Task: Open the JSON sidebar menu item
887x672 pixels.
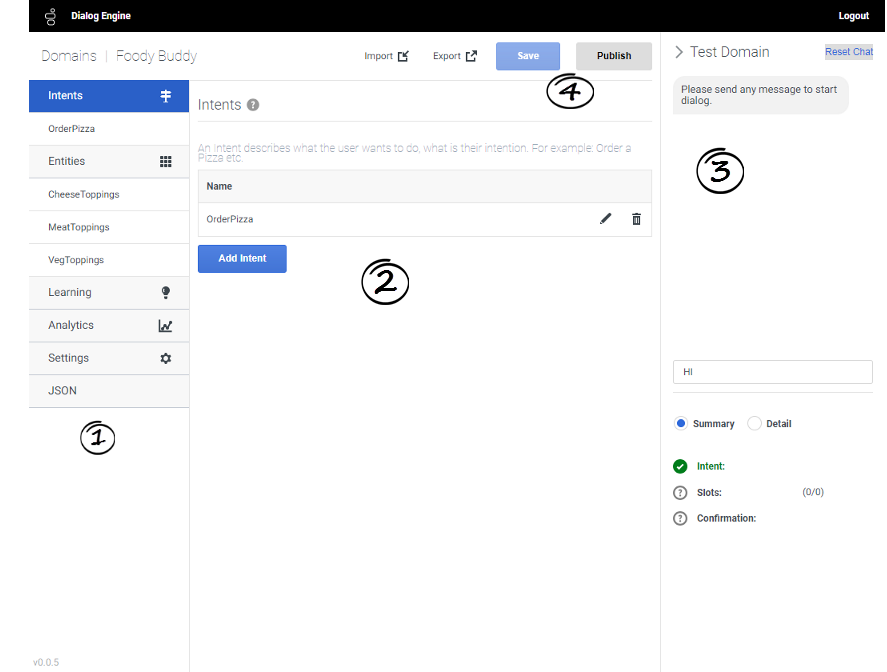Action: click(63, 391)
